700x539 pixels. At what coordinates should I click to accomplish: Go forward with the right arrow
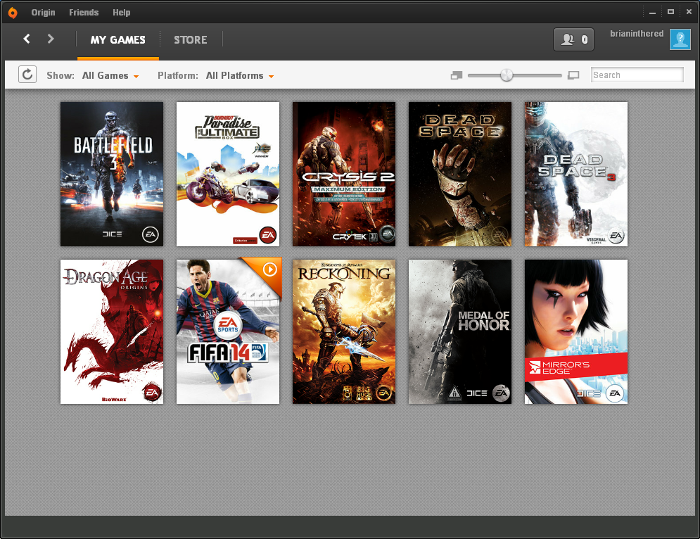pyautogui.click(x=50, y=39)
